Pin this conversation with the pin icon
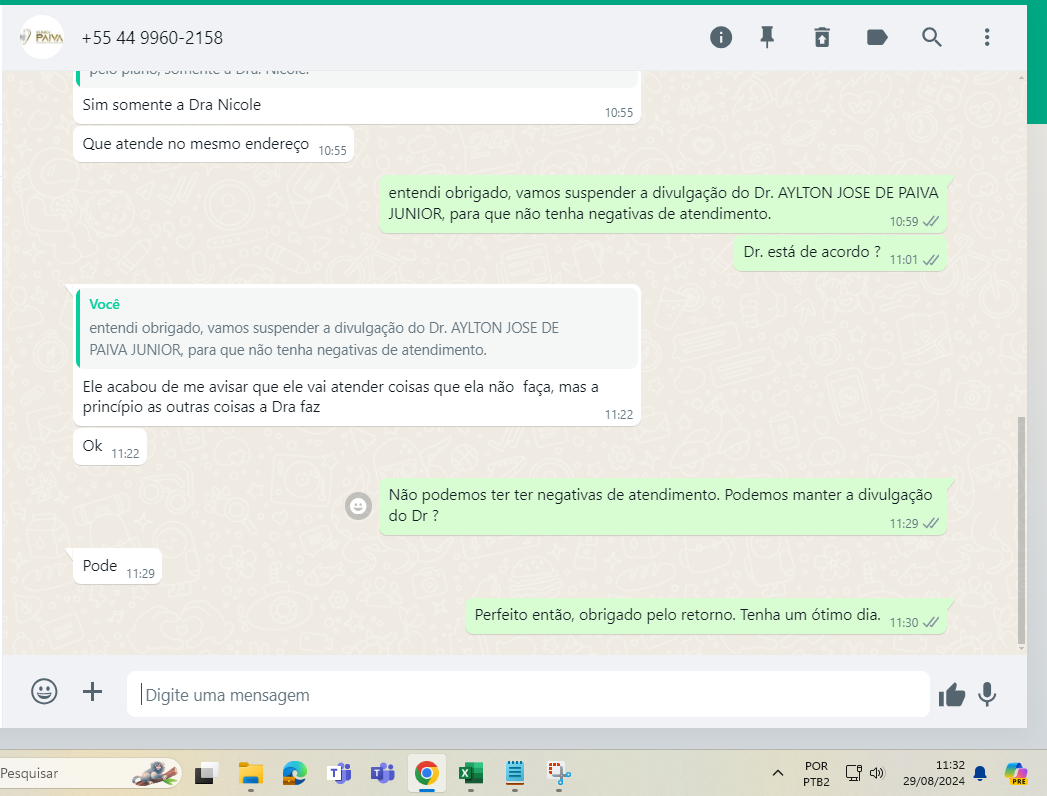The image size is (1047, 796). pos(767,37)
